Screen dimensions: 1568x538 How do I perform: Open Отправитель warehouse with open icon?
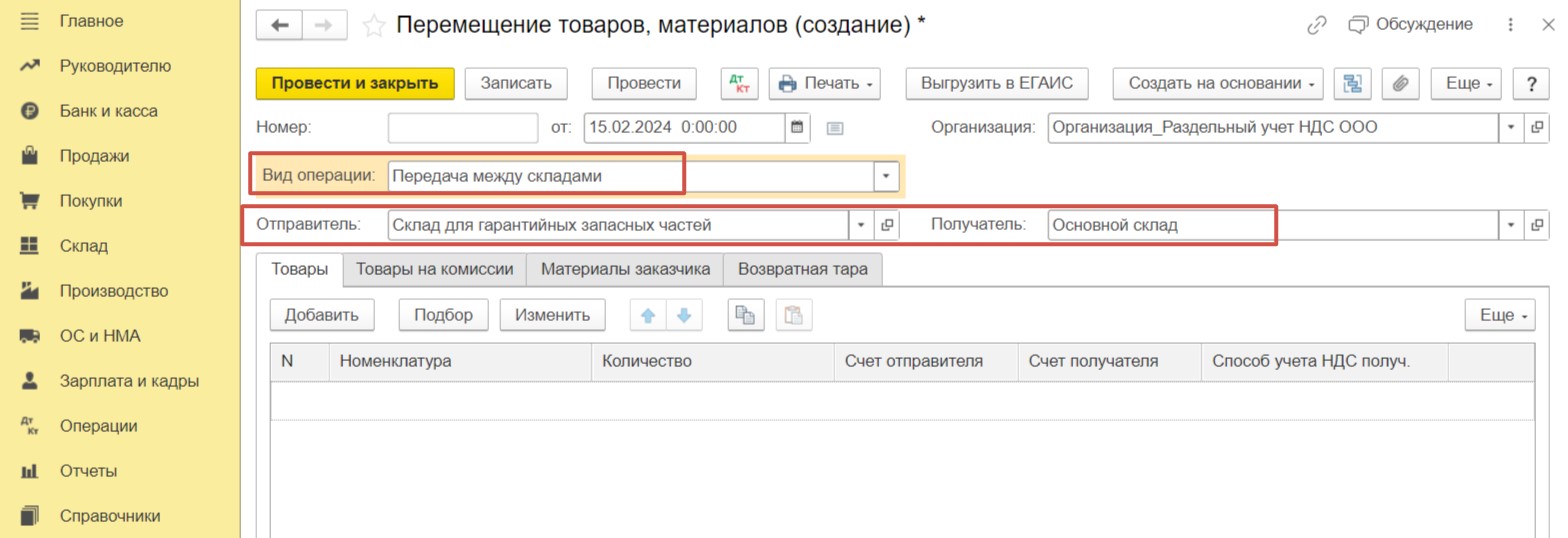point(886,225)
